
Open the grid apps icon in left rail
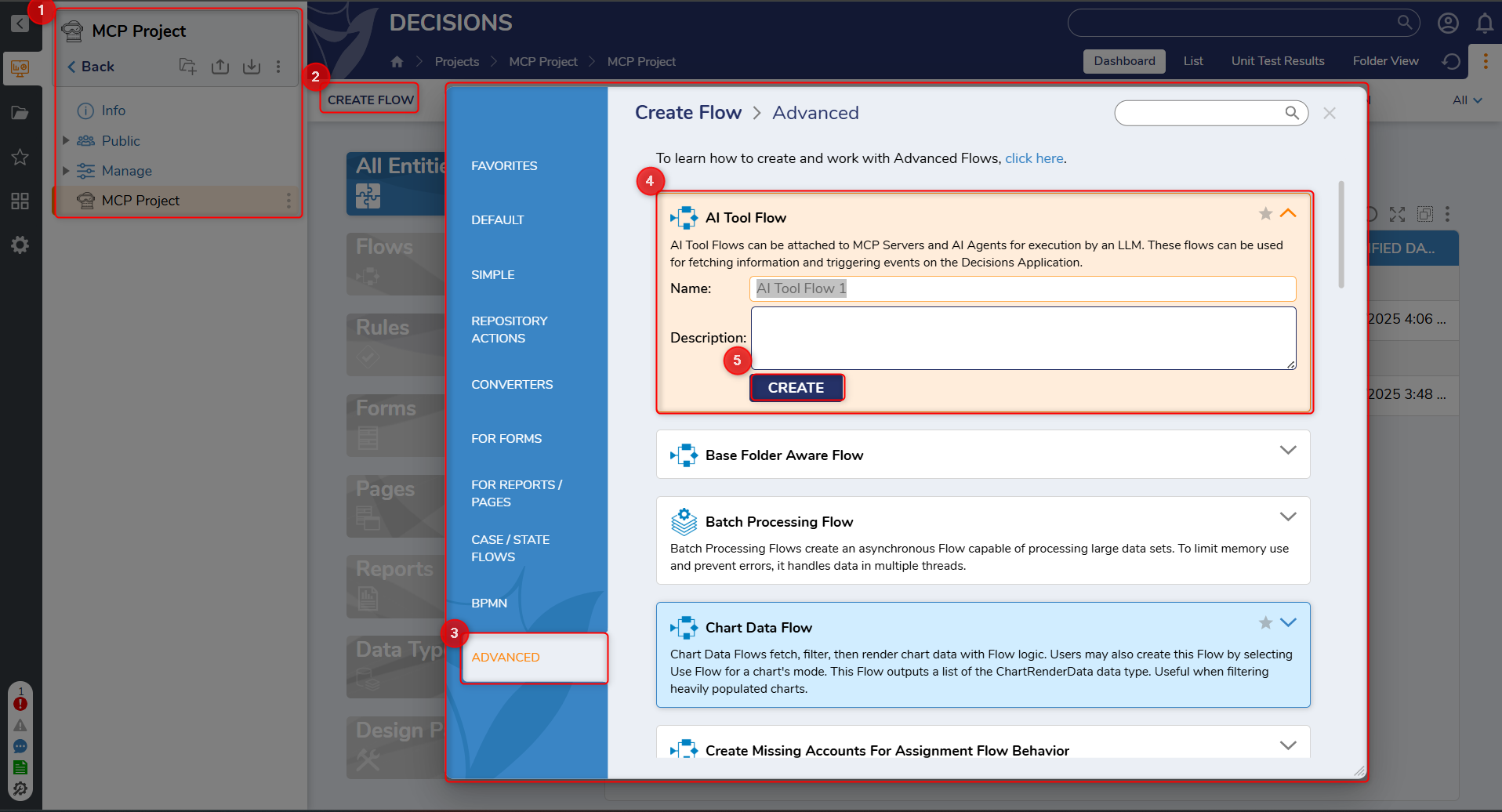20,201
